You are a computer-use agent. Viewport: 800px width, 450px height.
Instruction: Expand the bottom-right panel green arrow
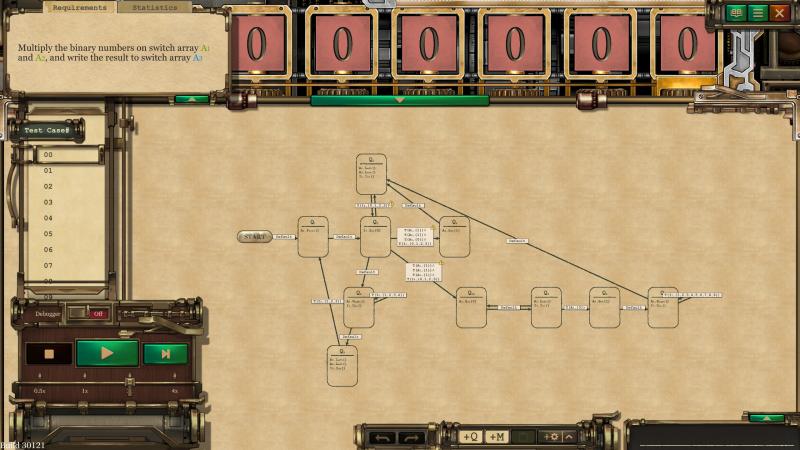[766, 418]
